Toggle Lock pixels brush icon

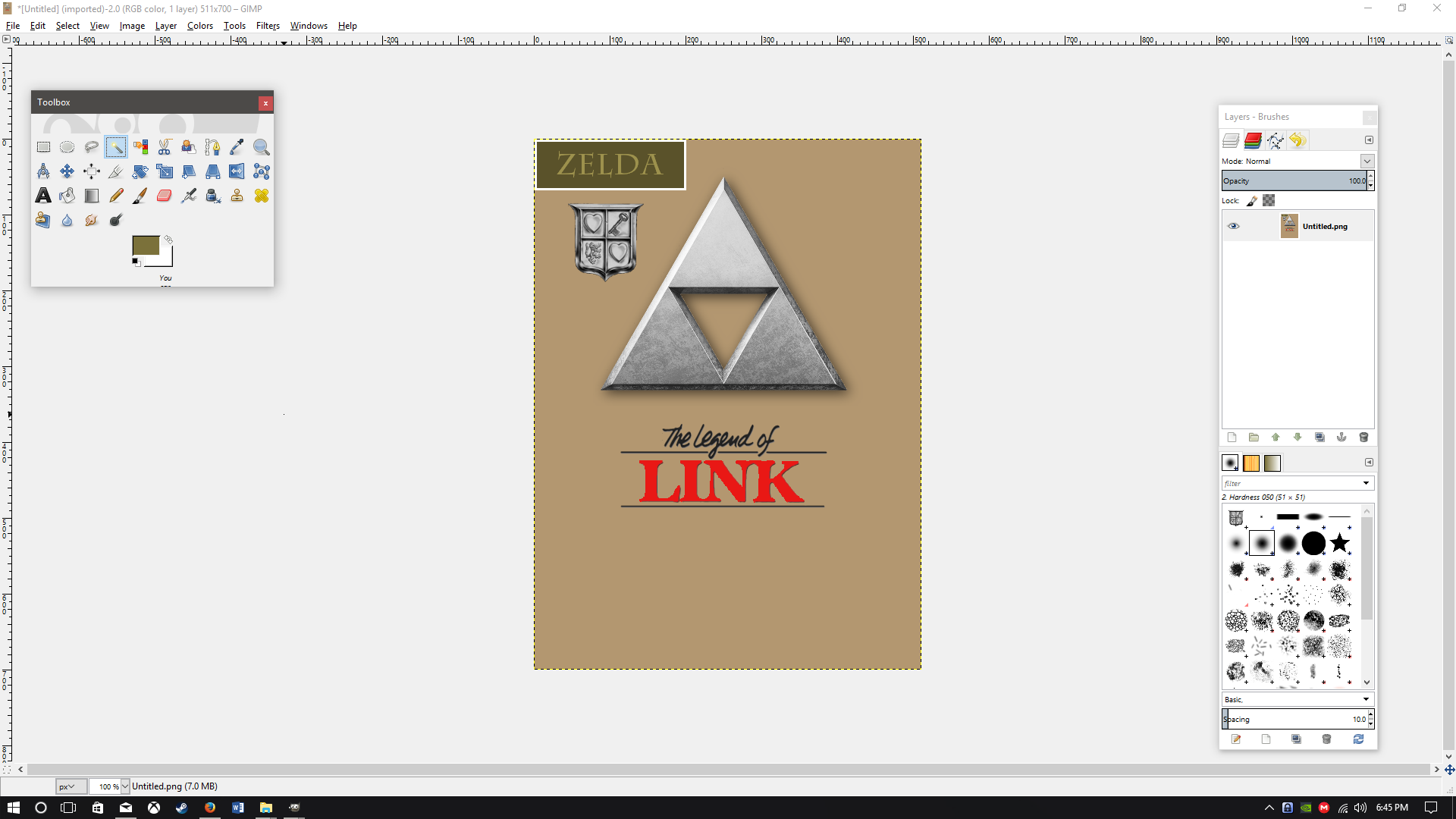point(1252,201)
